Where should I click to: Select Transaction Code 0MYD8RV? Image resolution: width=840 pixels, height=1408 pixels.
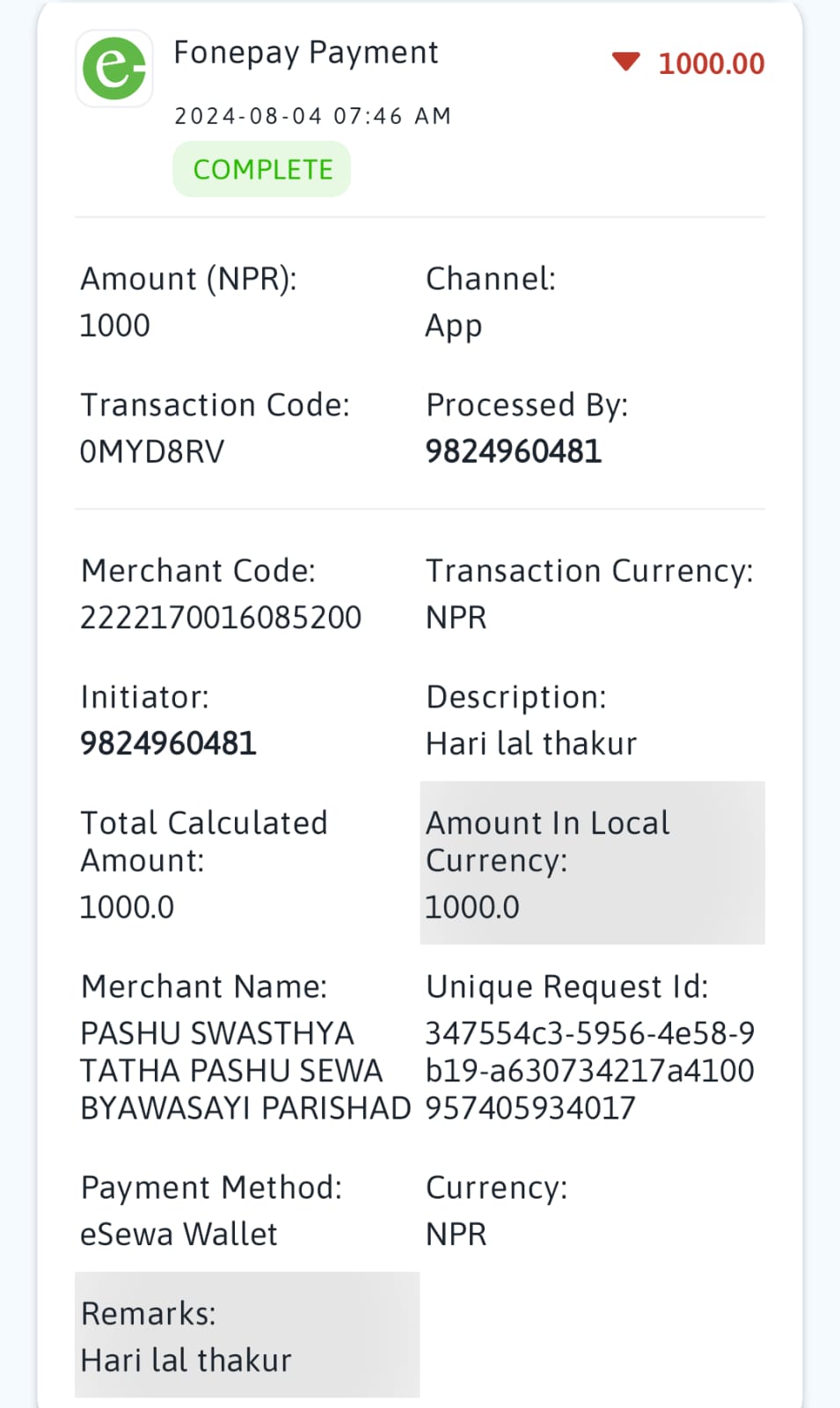tap(152, 451)
